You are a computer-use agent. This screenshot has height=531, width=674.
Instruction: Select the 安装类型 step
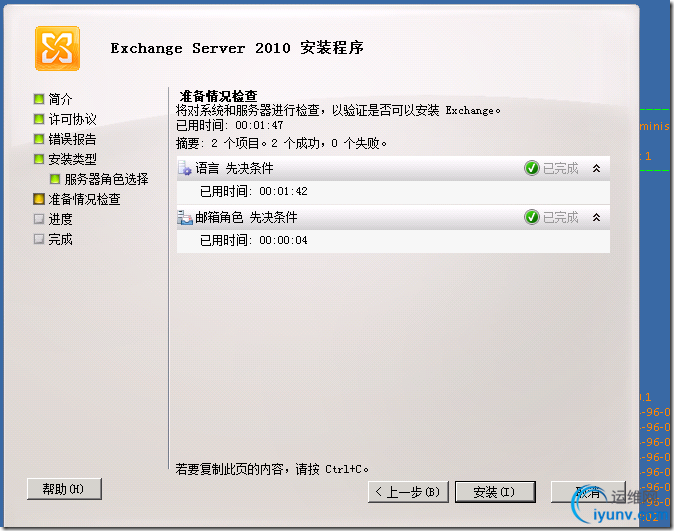[x=72, y=160]
